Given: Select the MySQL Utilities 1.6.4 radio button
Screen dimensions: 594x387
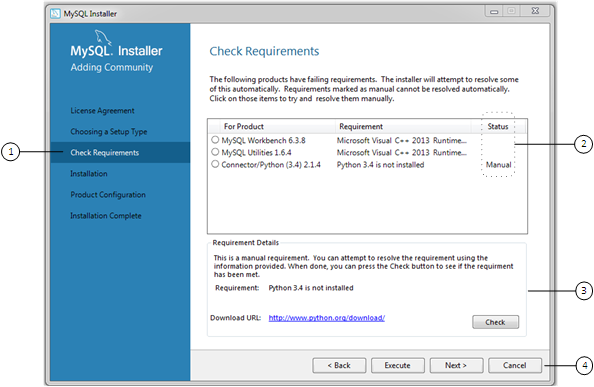Looking at the screenshot, I should tap(215, 152).
